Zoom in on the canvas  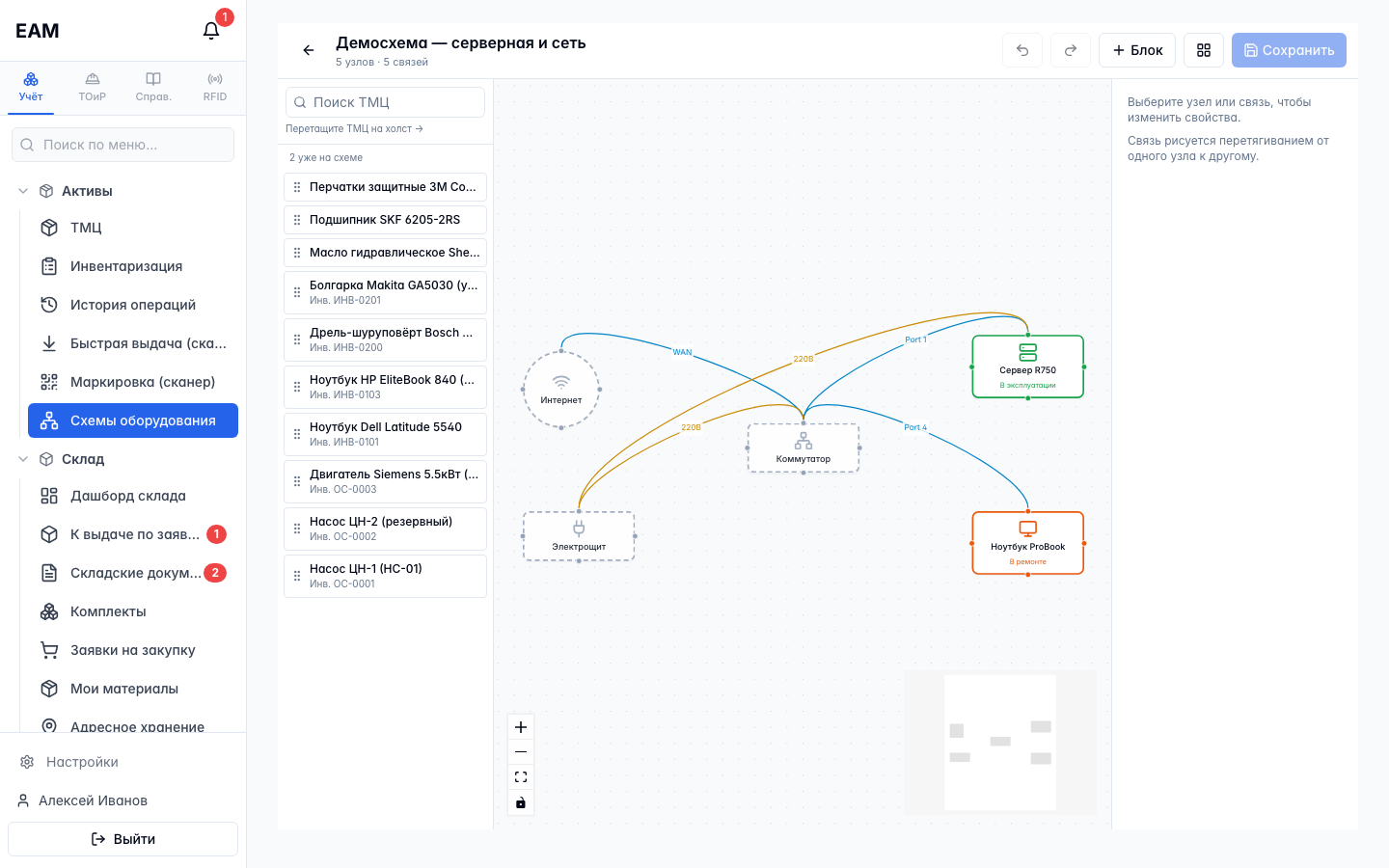click(x=521, y=727)
